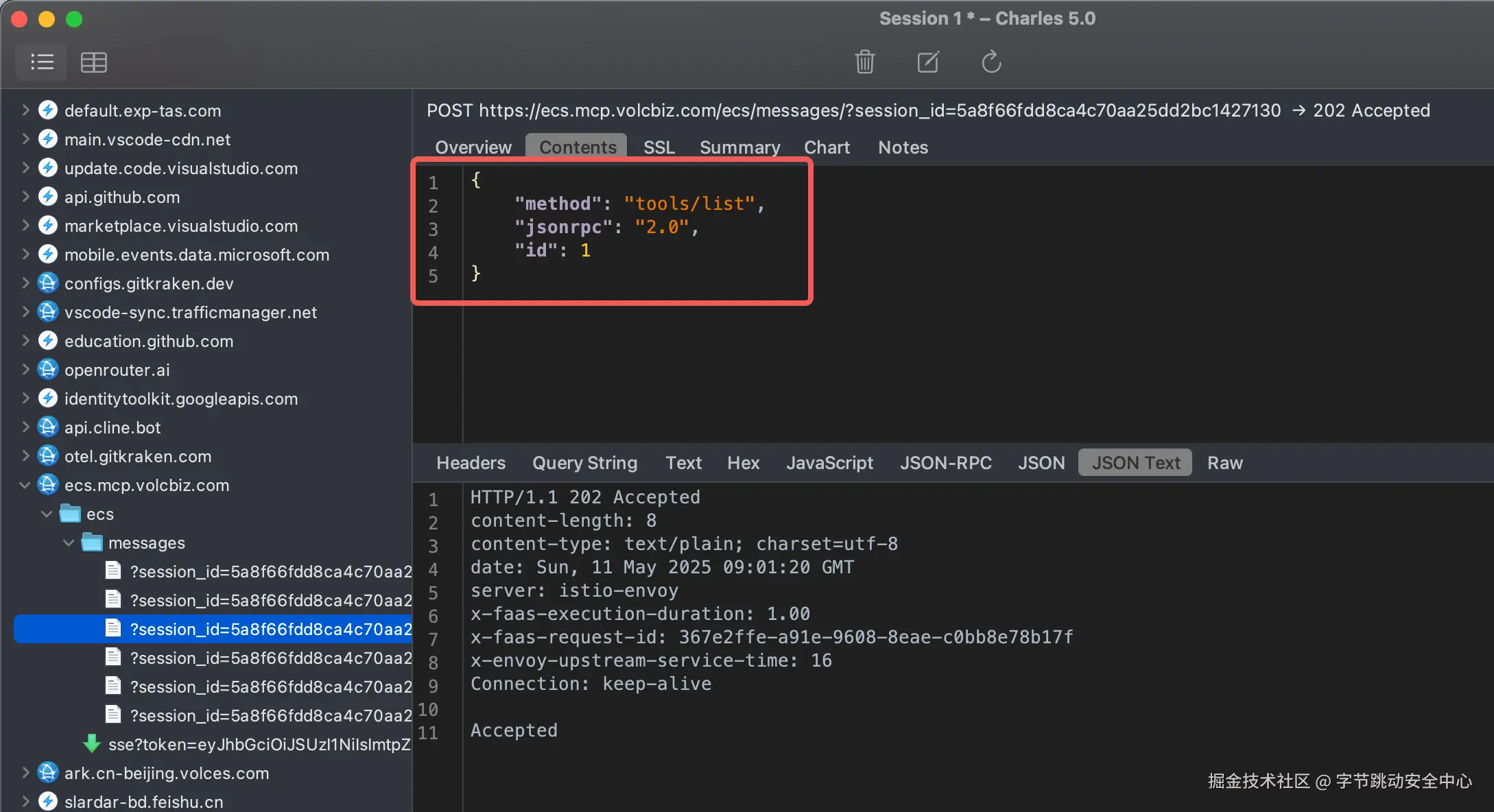Switch to structure list view icon
Viewport: 1494px width, 812px height.
[42, 62]
